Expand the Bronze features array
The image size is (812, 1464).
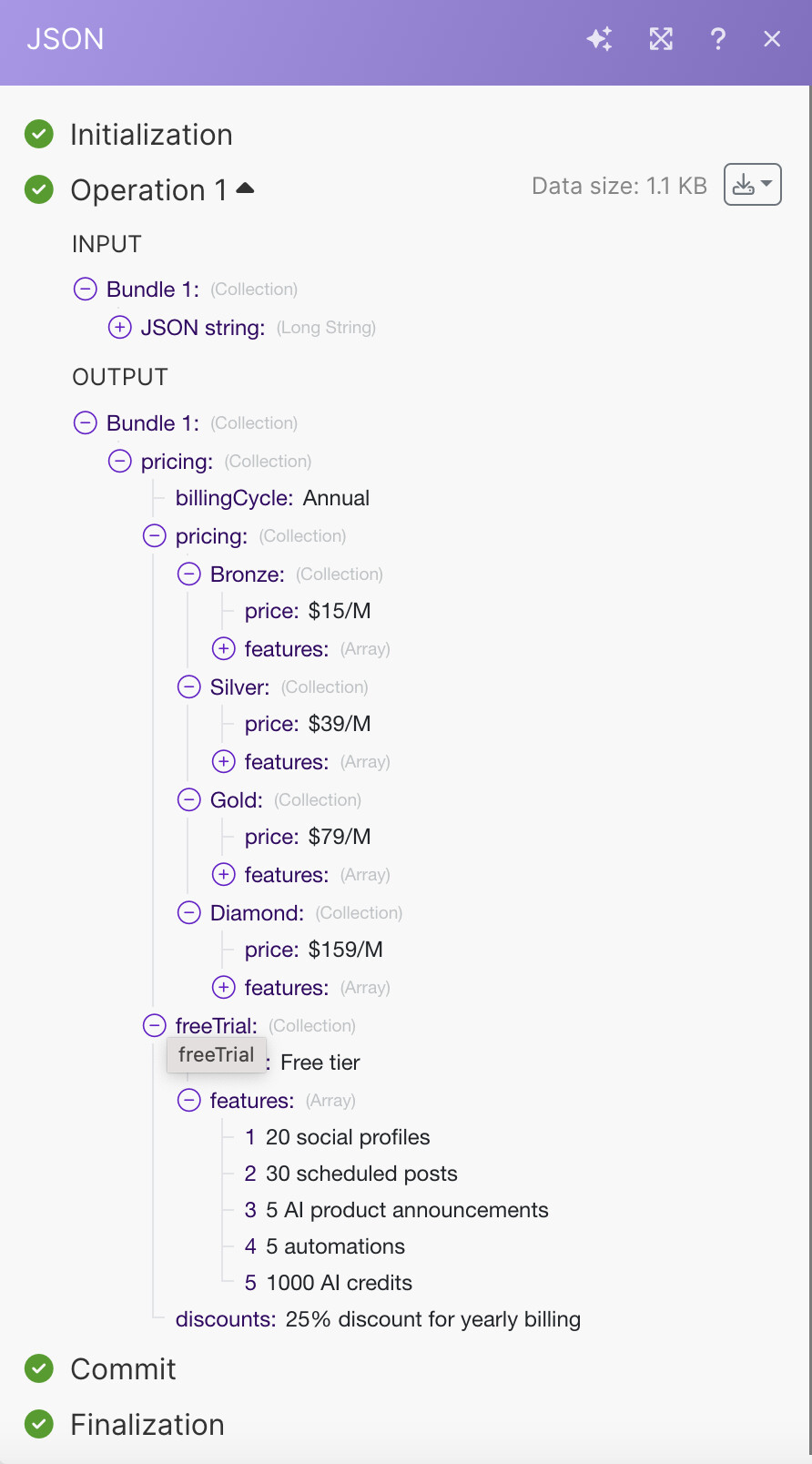coord(224,648)
